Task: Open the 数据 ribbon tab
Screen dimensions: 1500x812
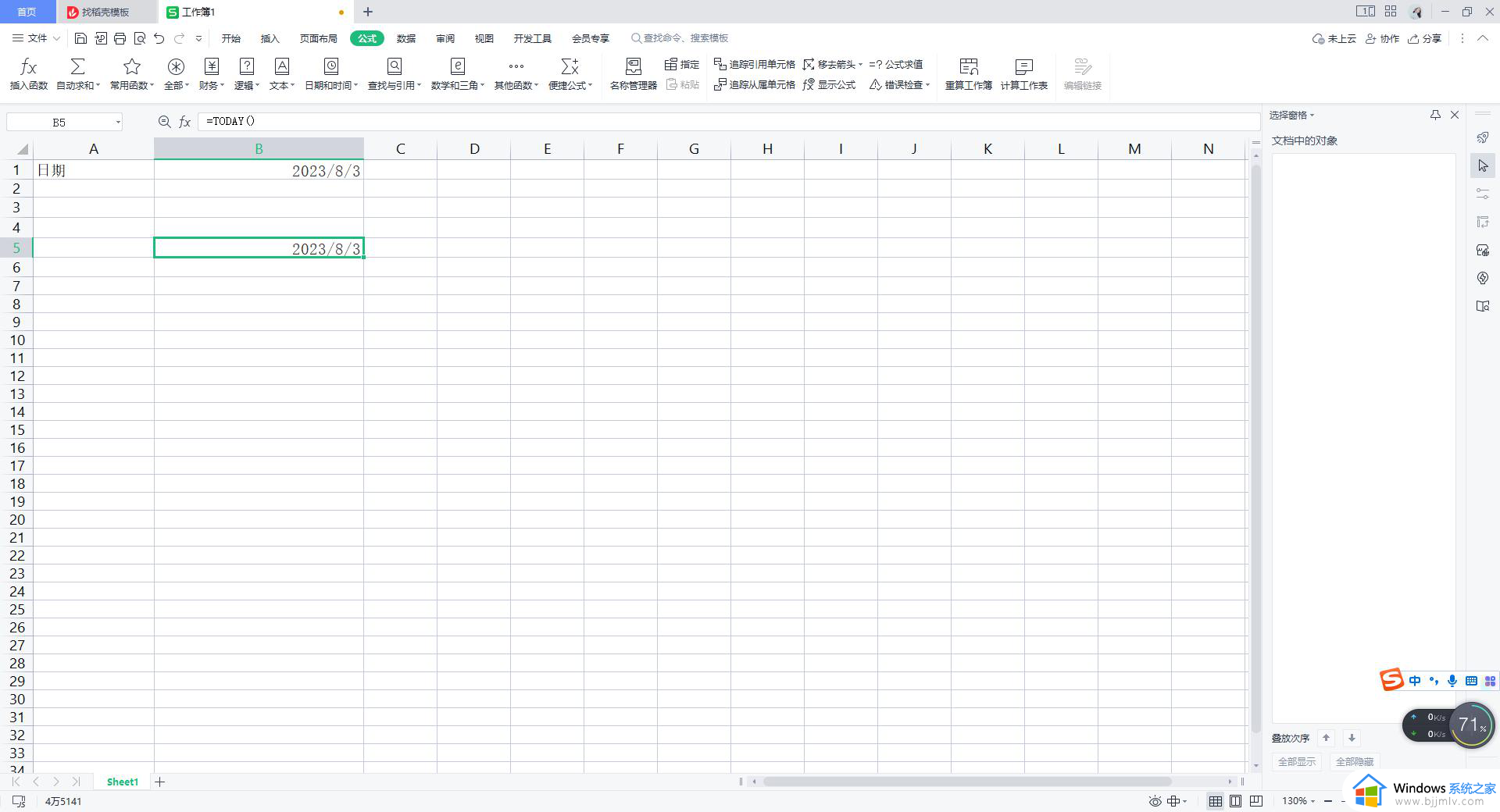Action: click(x=406, y=38)
